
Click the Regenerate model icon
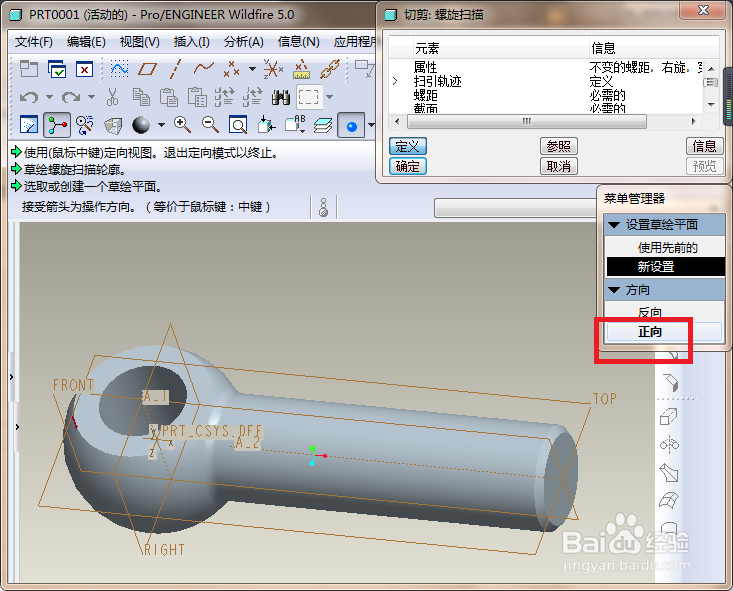tap(224, 97)
